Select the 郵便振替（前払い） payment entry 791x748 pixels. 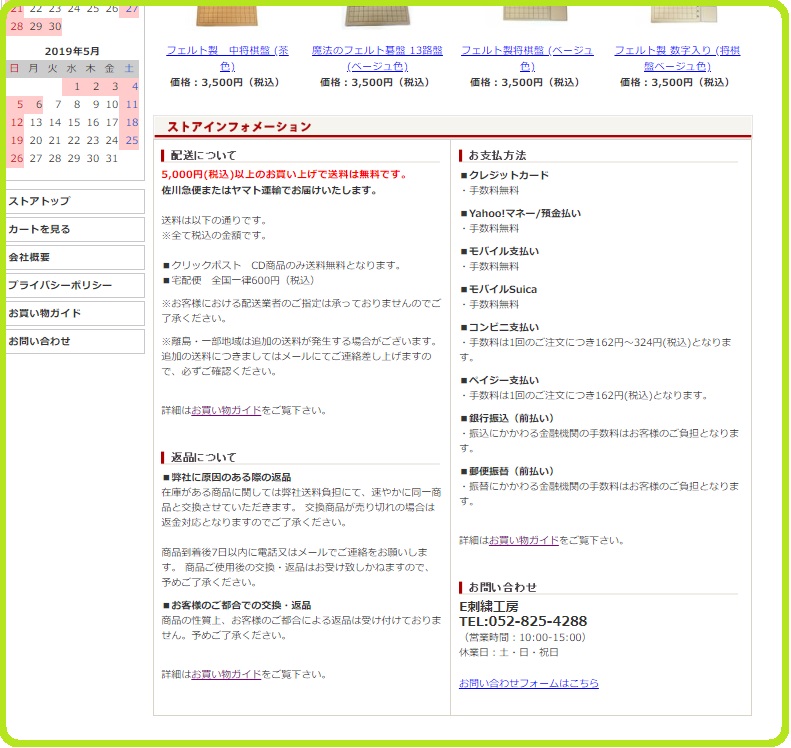(x=507, y=472)
